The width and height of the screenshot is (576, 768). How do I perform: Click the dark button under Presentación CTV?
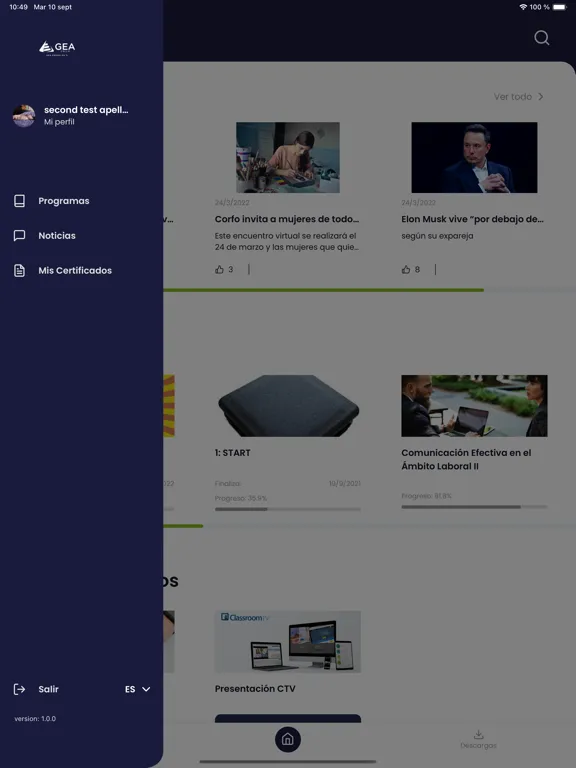(288, 718)
